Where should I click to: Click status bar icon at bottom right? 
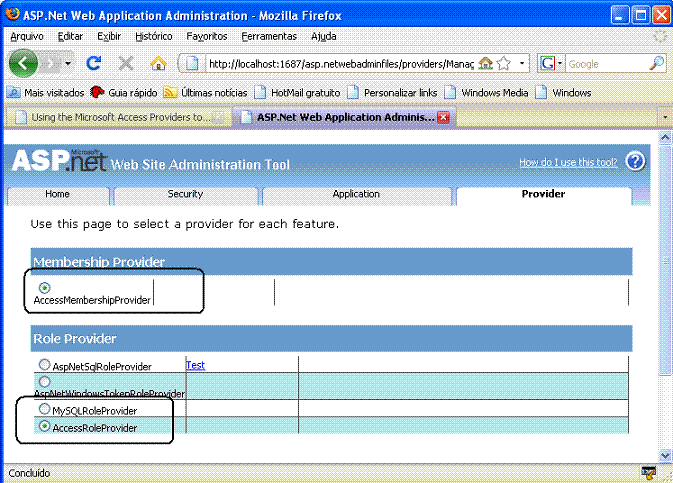[x=649, y=473]
